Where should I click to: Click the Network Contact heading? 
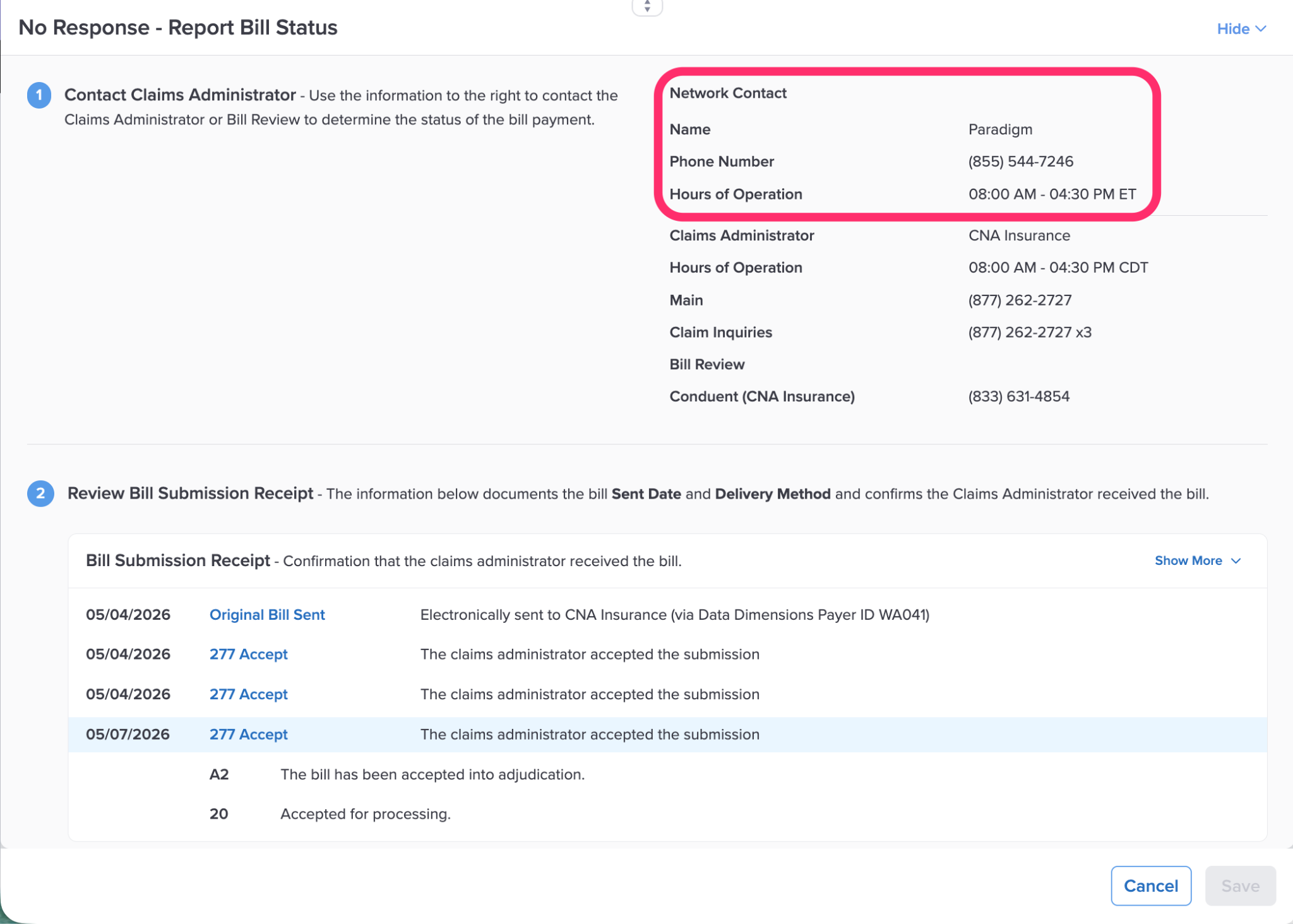728,93
